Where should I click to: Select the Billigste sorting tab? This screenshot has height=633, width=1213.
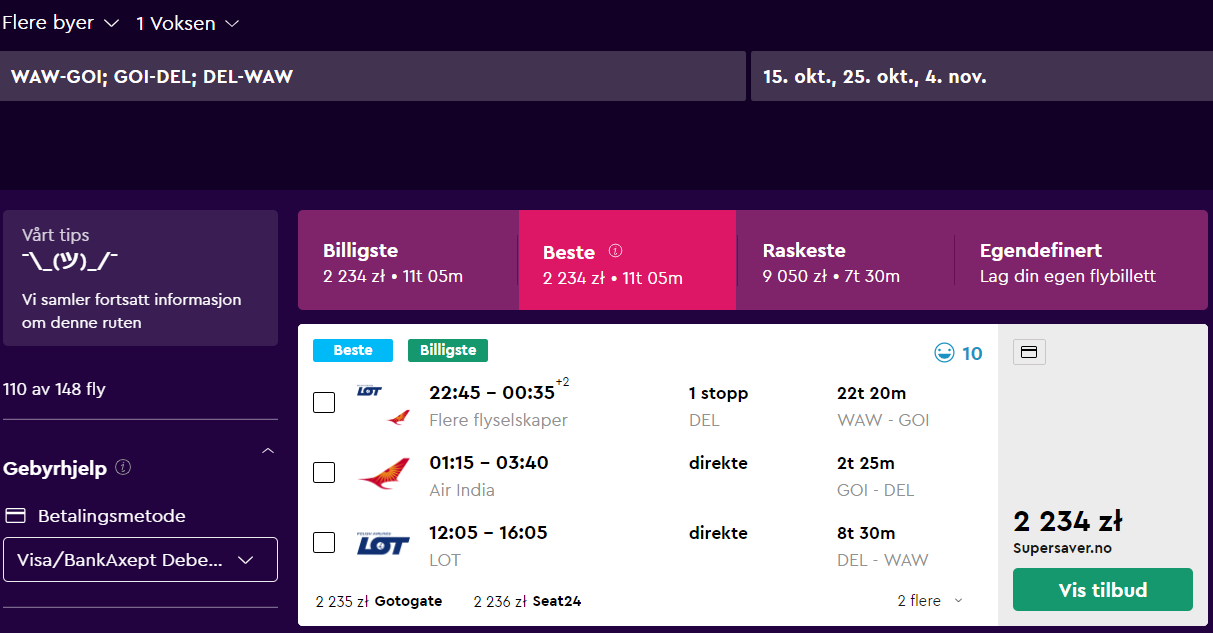point(408,260)
